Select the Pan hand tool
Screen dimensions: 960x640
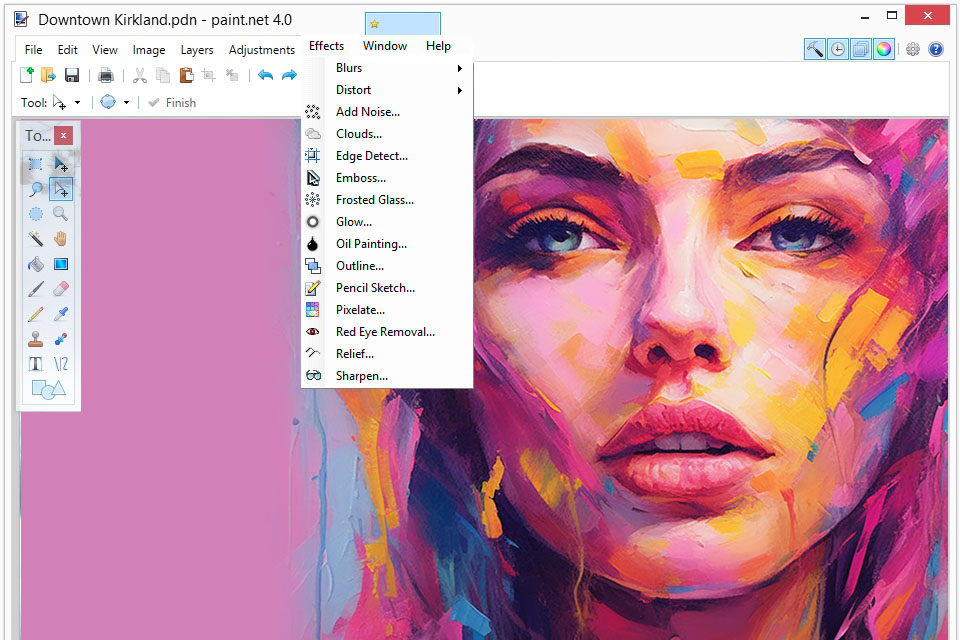pos(61,239)
